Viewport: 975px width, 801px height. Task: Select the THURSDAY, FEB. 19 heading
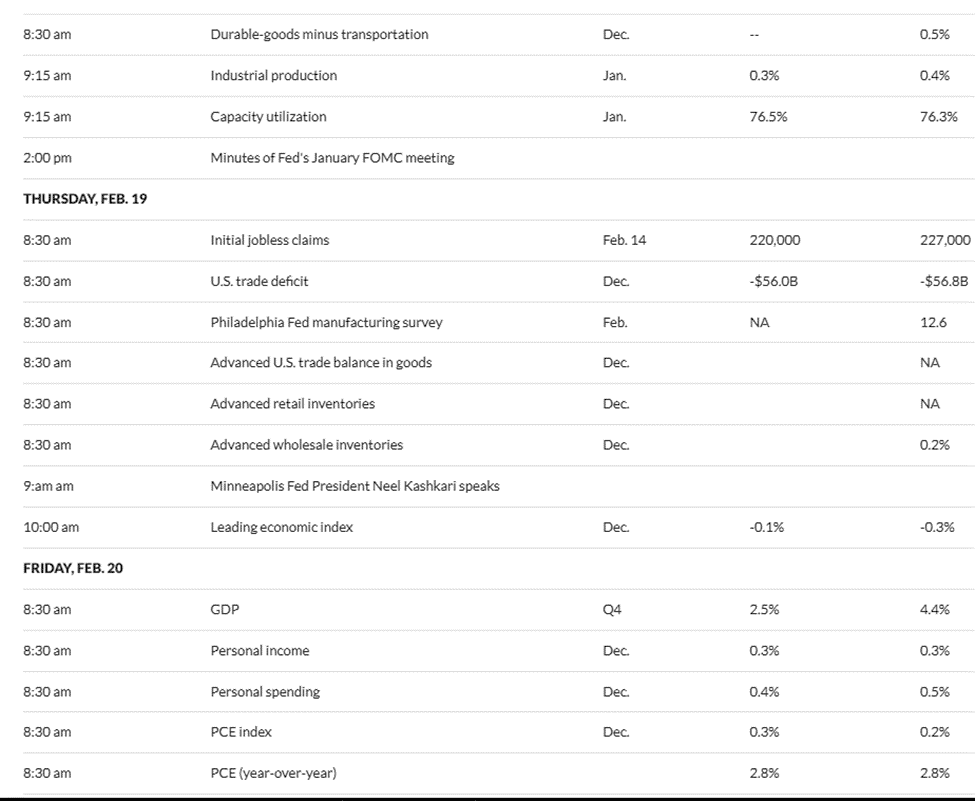tap(85, 199)
